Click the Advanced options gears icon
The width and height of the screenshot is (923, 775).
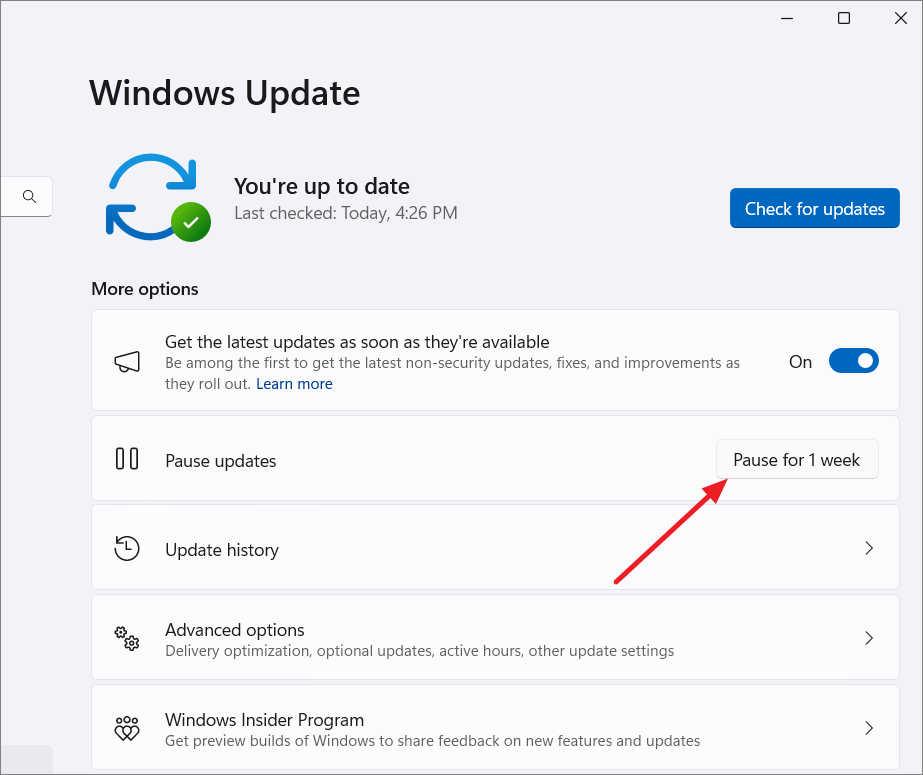[x=127, y=638]
